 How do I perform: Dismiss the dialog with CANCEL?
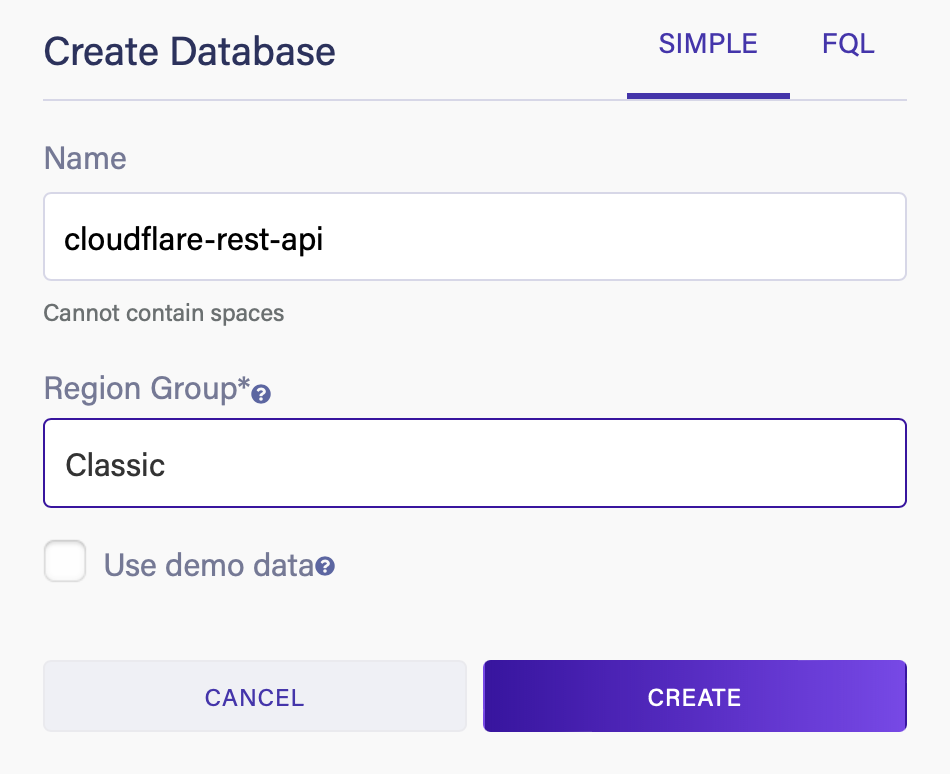pos(254,696)
